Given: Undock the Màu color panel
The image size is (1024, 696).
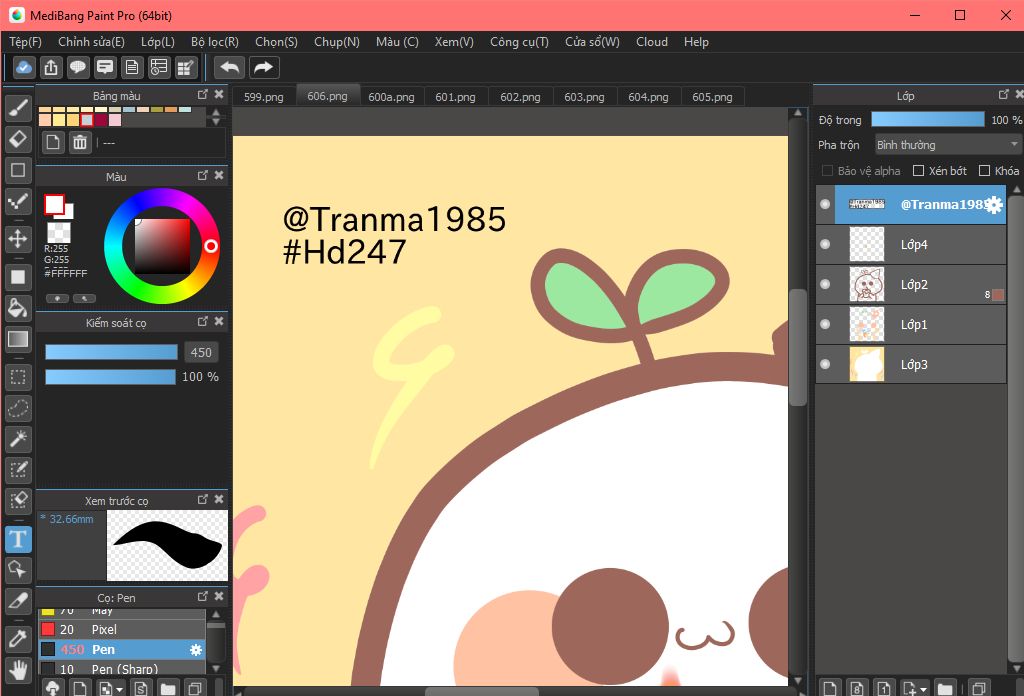Looking at the screenshot, I should [202, 176].
